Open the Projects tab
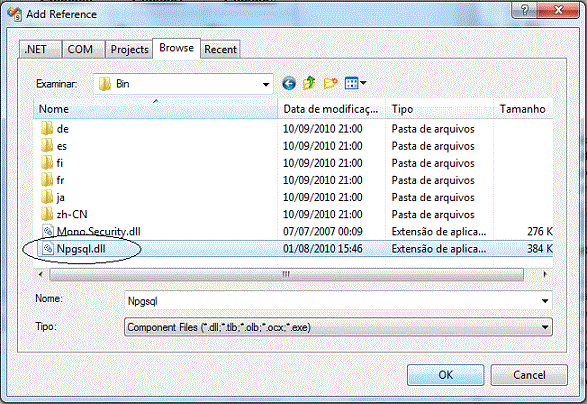 129,49
